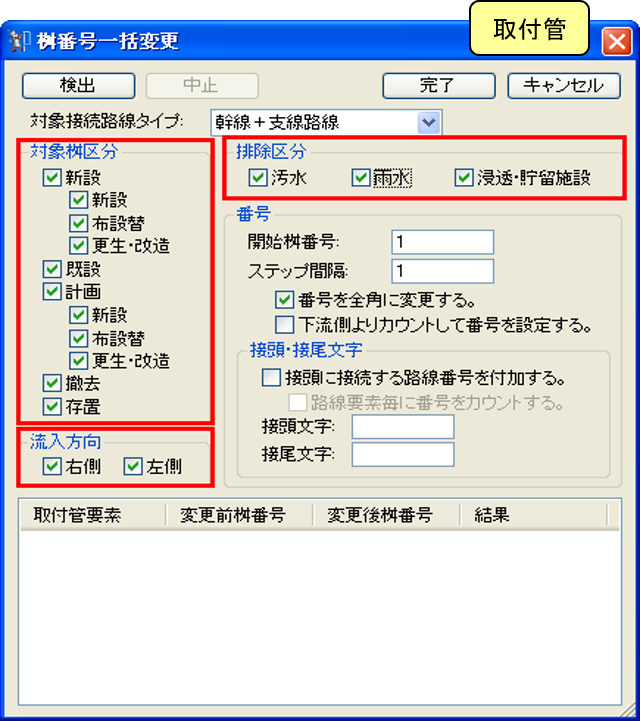Click the 開始桝番号 input field

[443, 242]
